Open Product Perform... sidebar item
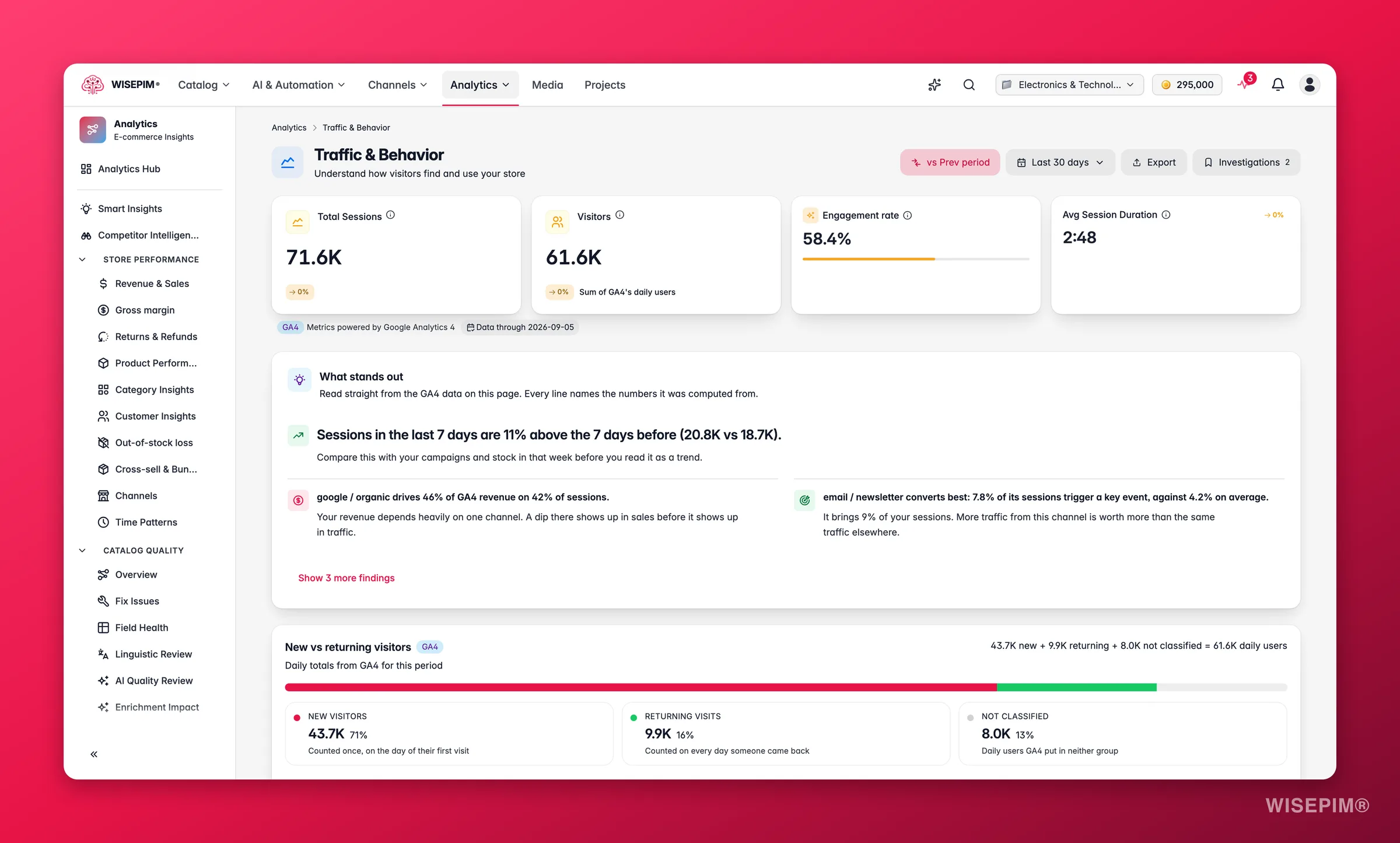The image size is (1400, 843). tap(157, 363)
